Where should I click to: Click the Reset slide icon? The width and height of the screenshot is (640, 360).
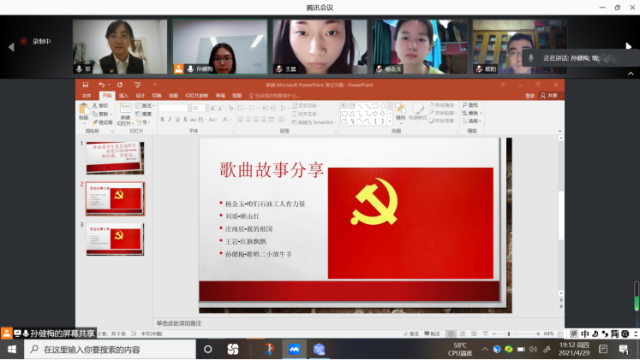tap(144, 114)
